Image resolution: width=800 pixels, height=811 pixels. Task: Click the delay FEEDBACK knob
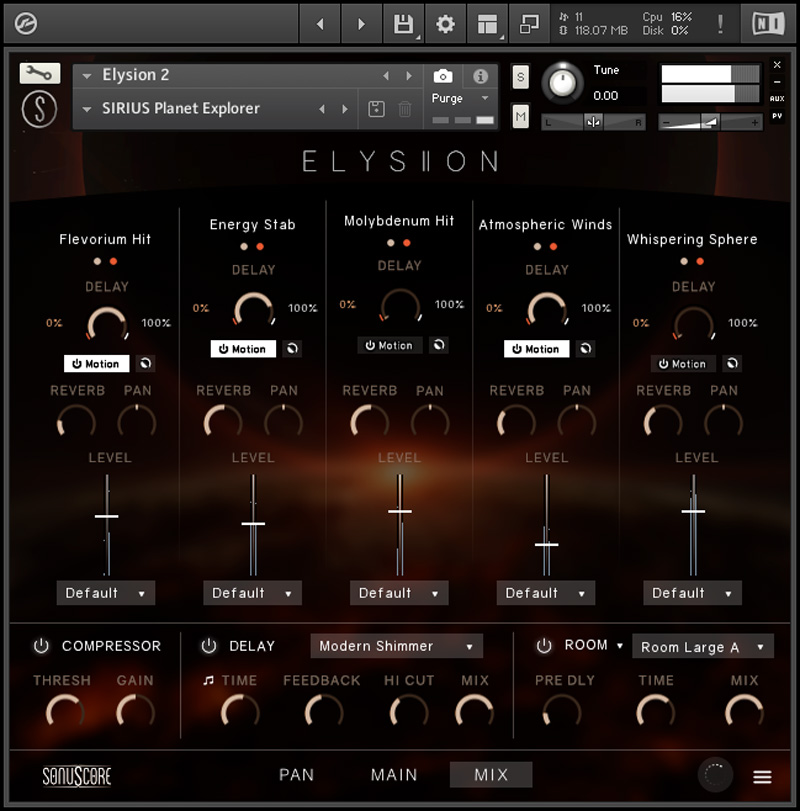point(323,712)
